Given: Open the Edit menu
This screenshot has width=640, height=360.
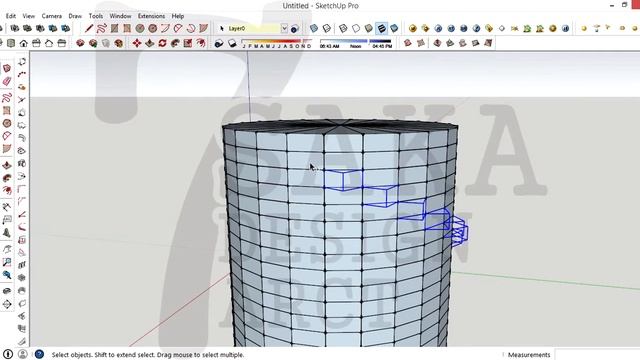Looking at the screenshot, I should (11, 16).
